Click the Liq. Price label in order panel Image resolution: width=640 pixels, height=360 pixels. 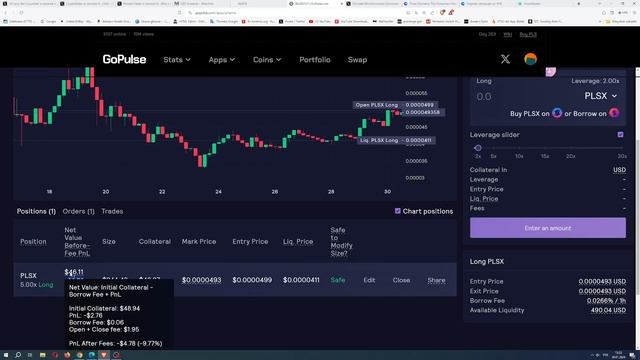(x=484, y=199)
